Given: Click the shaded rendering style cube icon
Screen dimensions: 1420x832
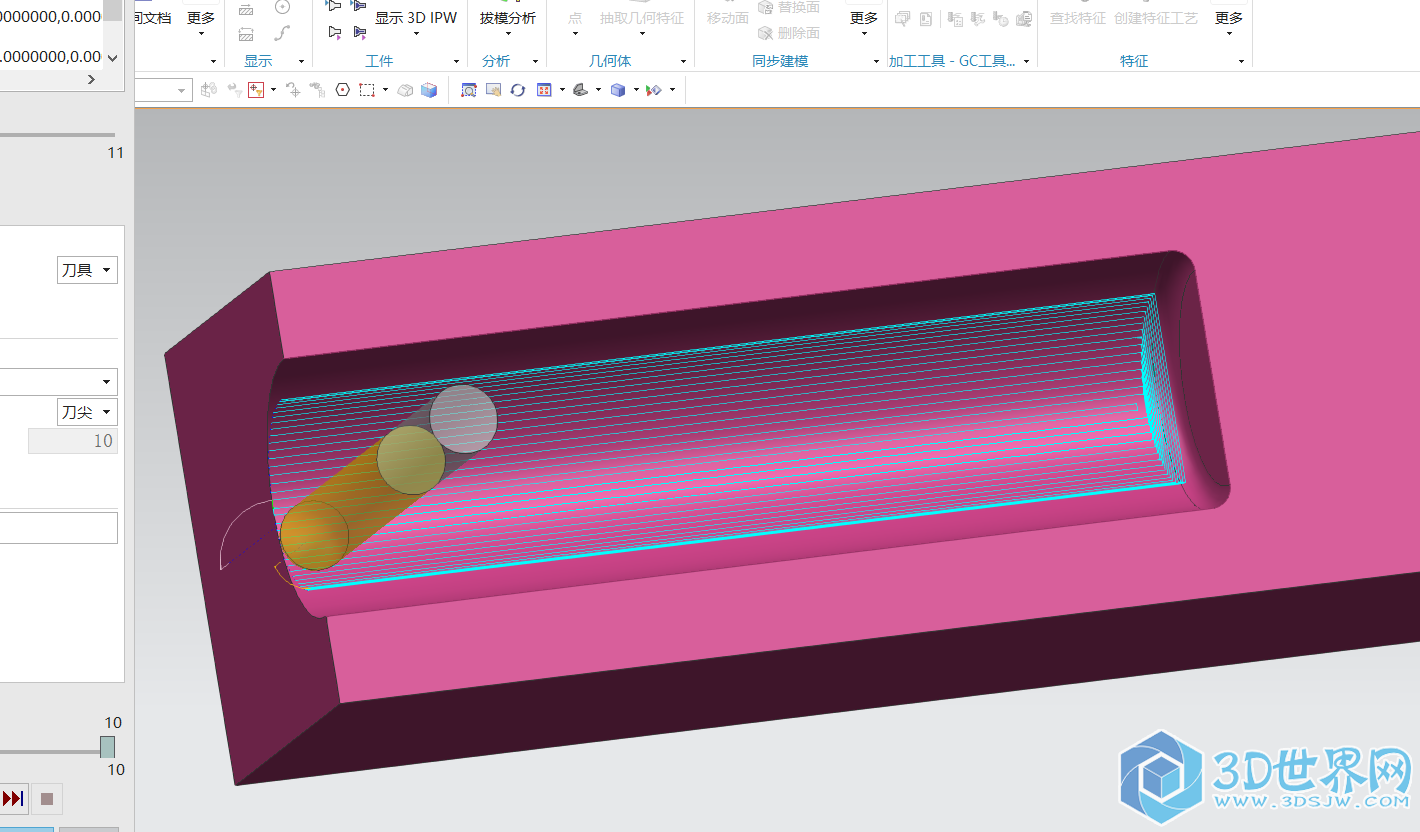Looking at the screenshot, I should click(617, 90).
